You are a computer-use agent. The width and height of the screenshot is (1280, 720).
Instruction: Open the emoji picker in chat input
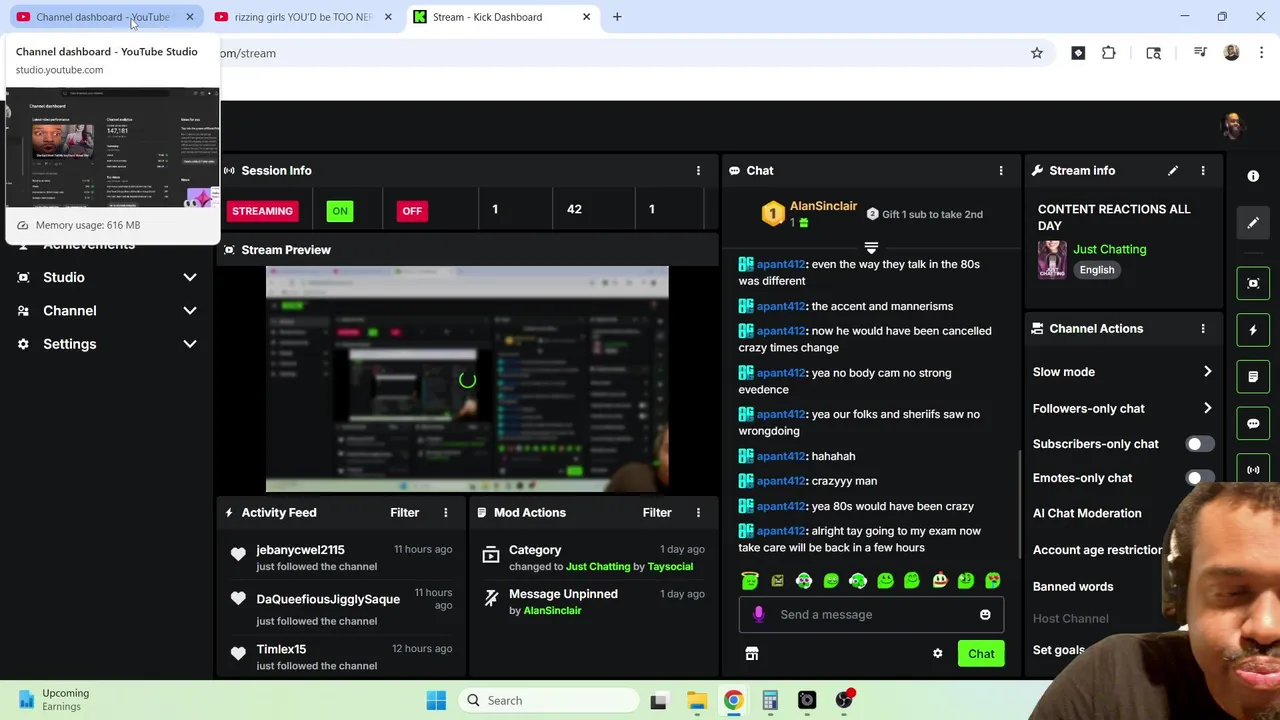(x=985, y=615)
